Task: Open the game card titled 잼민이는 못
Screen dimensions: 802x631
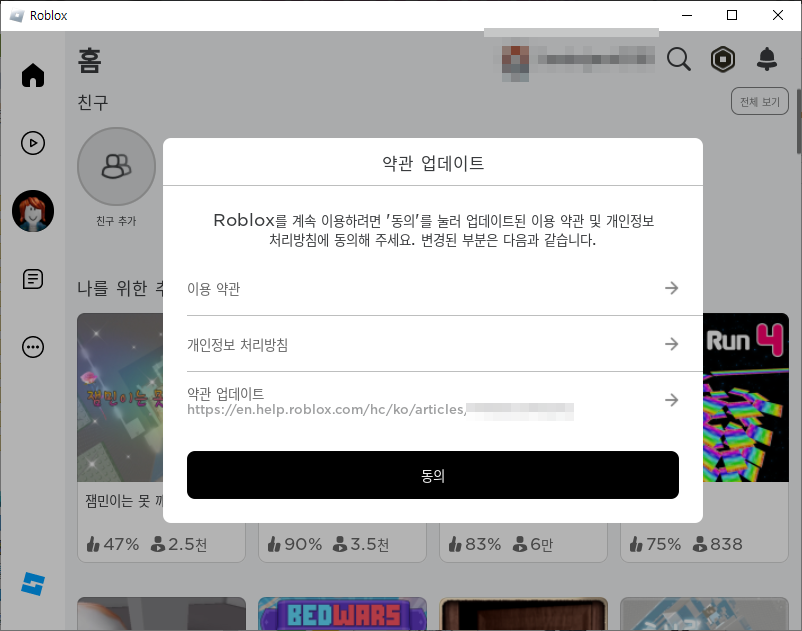Action: 120,437
